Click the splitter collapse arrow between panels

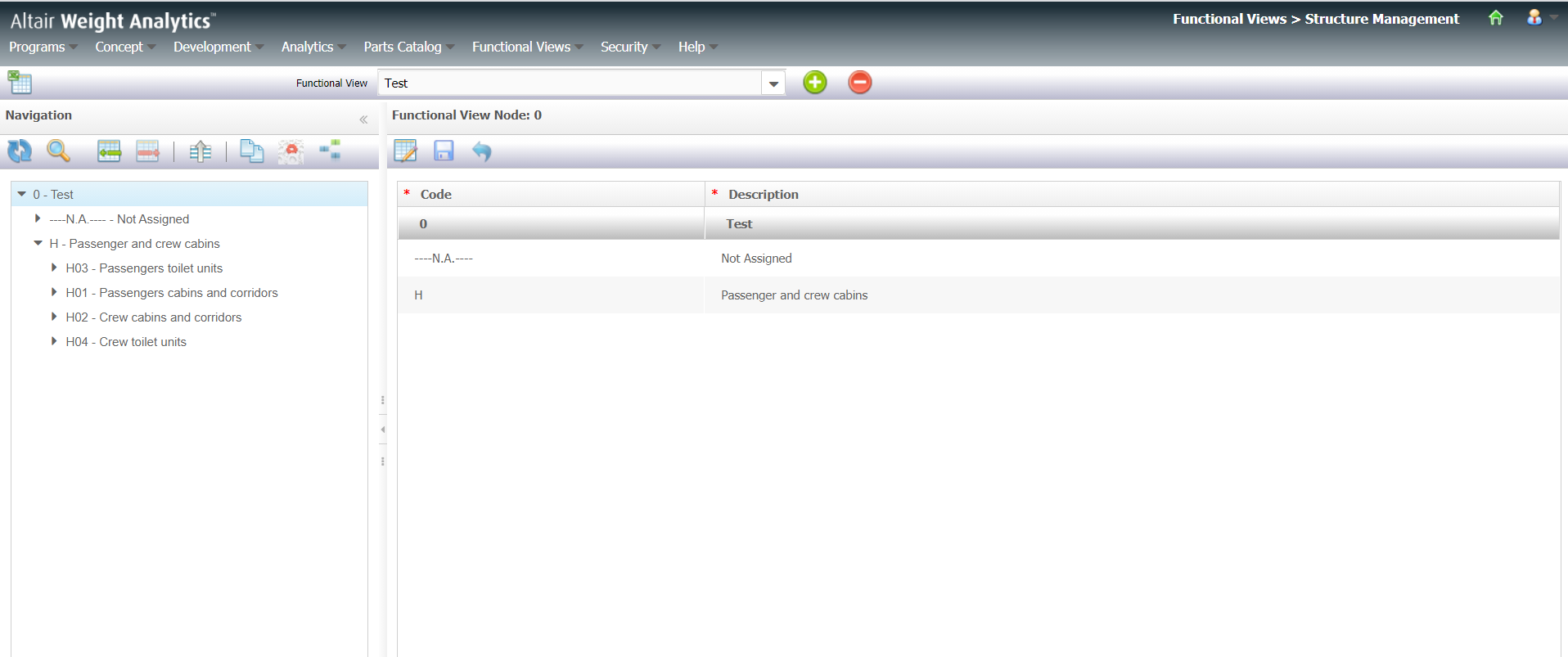[x=383, y=430]
